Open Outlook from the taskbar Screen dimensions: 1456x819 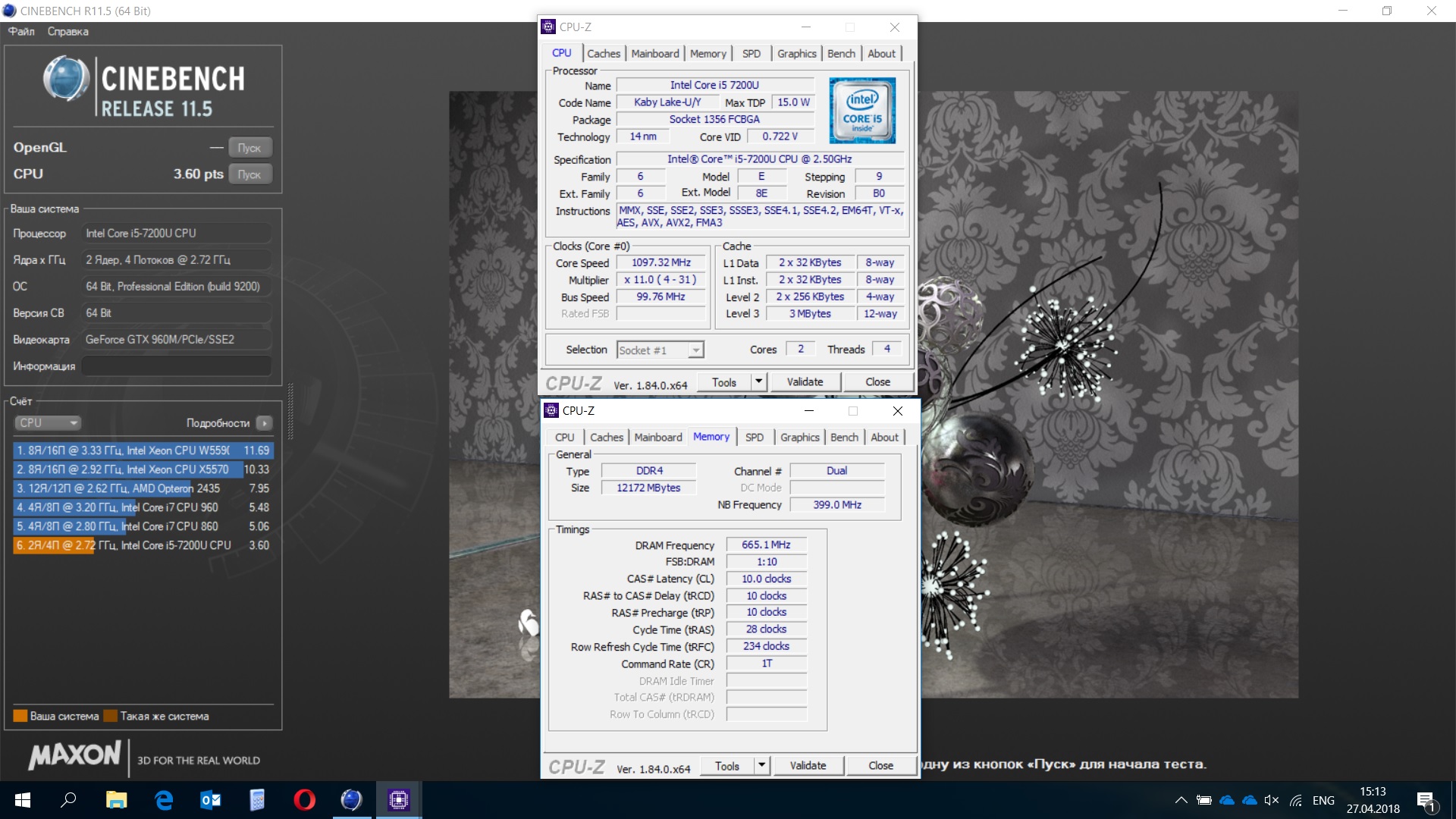pyautogui.click(x=210, y=800)
